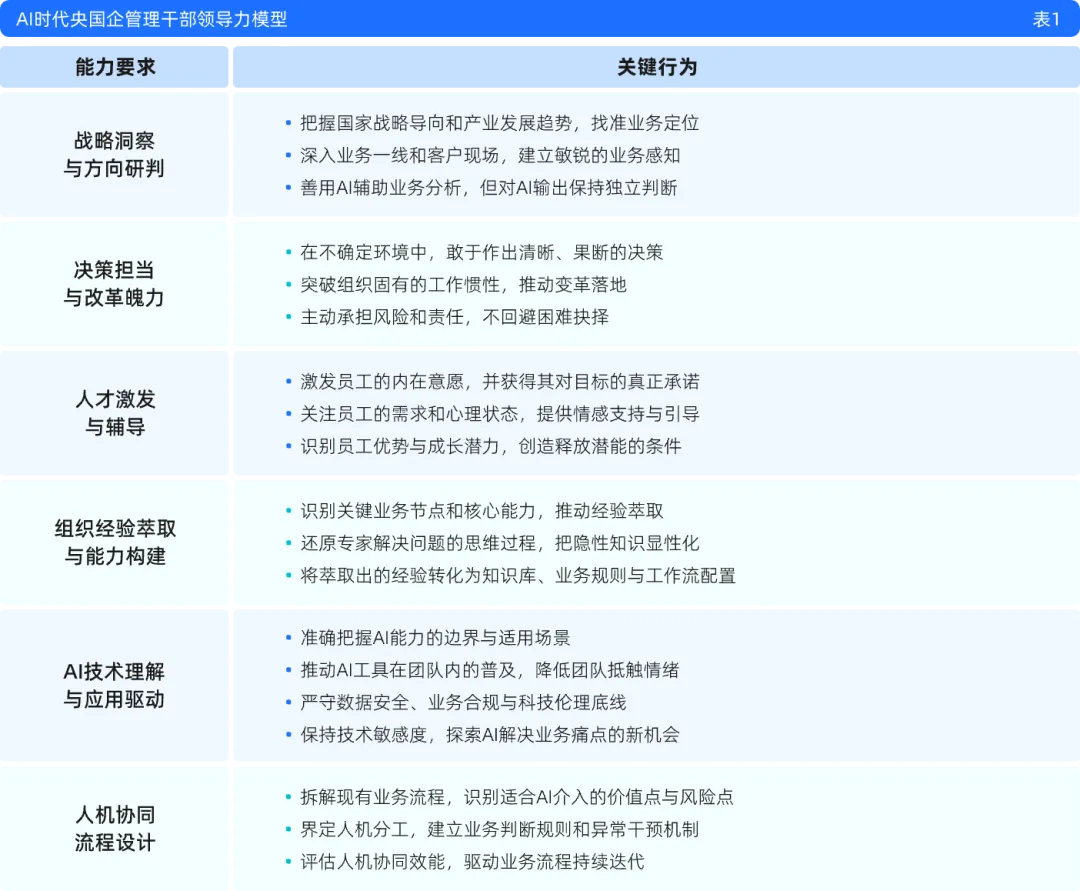This screenshot has height=891, width=1080.
Task: Select the 人机协同流程设计 cell
Action: (114, 828)
